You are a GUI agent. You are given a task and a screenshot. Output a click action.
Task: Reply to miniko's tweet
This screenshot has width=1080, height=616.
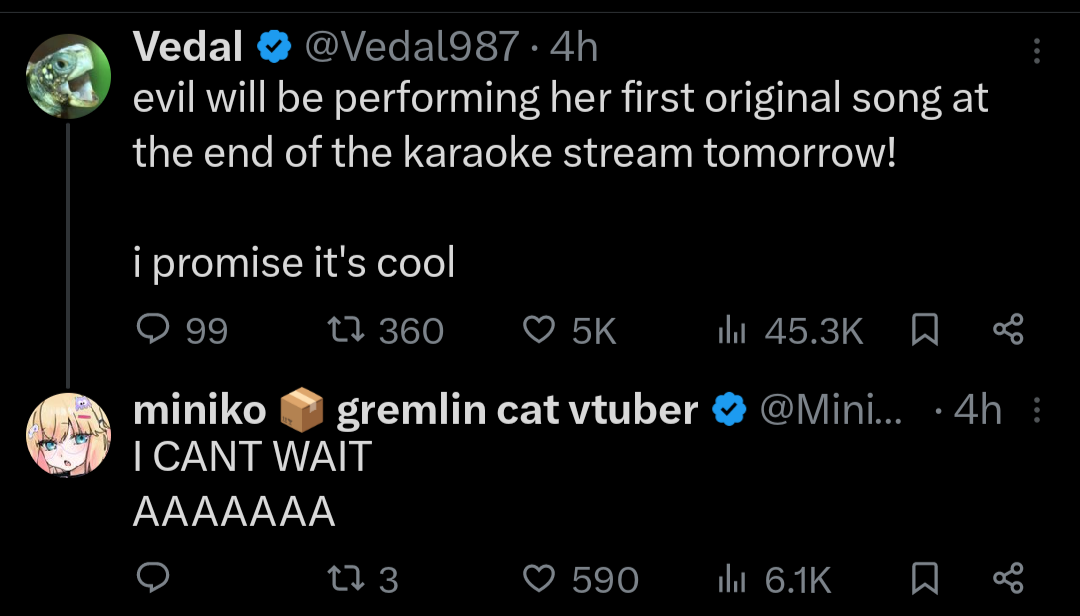point(153,578)
